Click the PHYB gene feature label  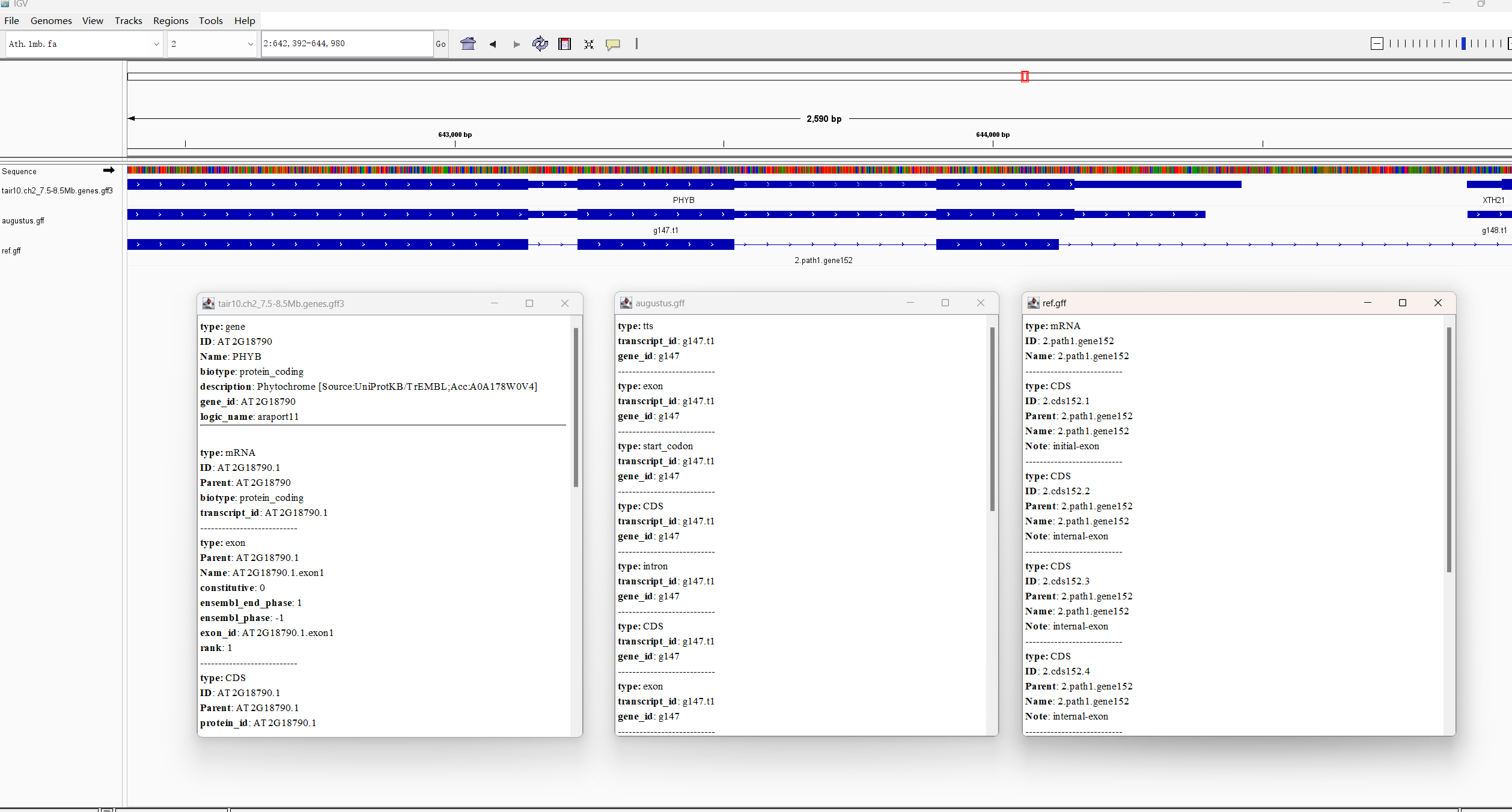tap(683, 200)
